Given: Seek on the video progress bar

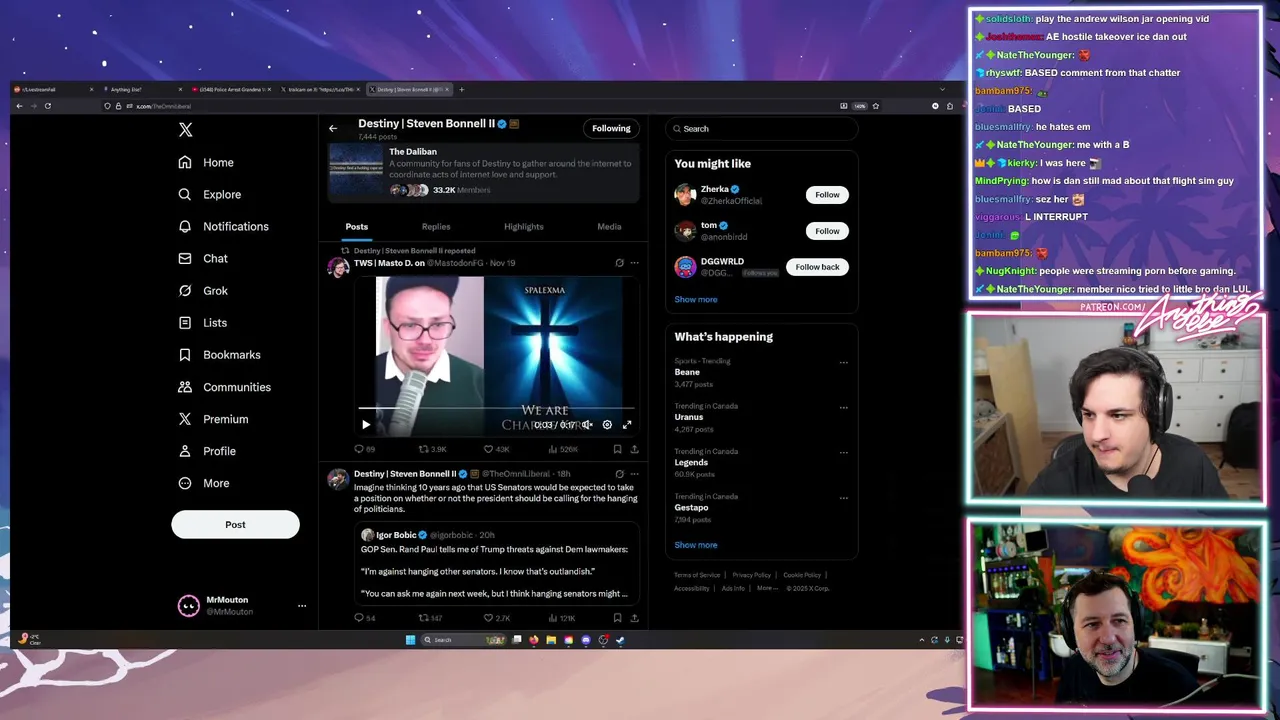Looking at the screenshot, I should coord(496,409).
